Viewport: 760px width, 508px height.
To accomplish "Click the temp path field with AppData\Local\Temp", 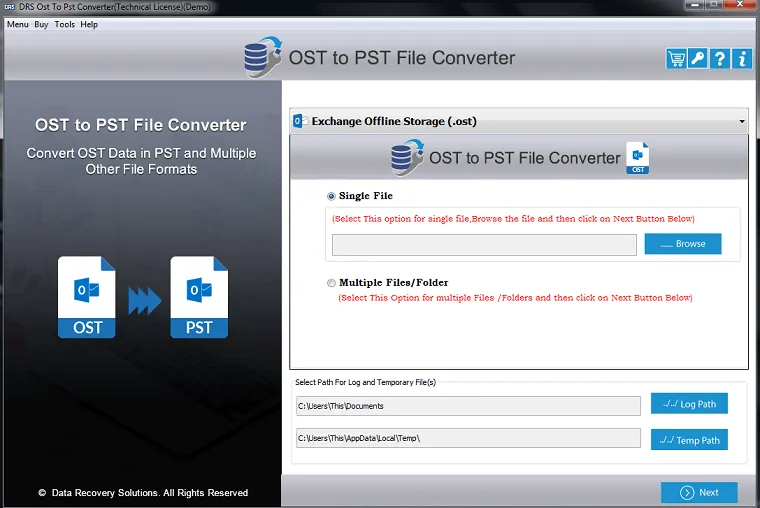I will tap(468, 438).
